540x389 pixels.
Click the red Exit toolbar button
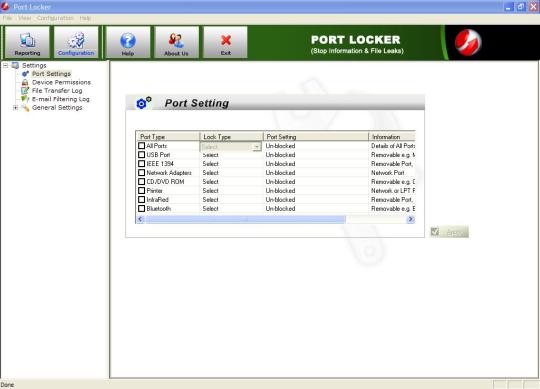(x=226, y=42)
